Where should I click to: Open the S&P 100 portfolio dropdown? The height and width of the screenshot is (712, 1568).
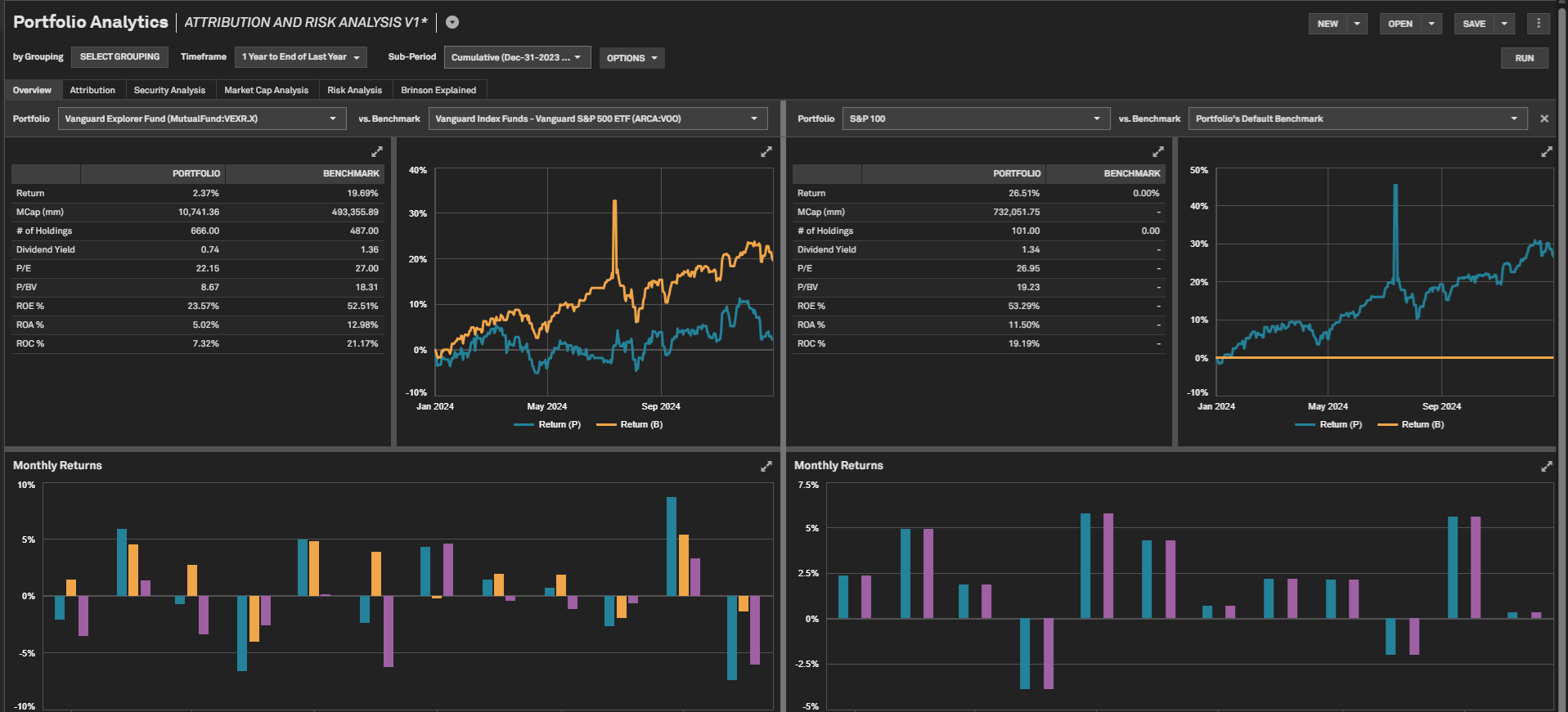click(976, 119)
